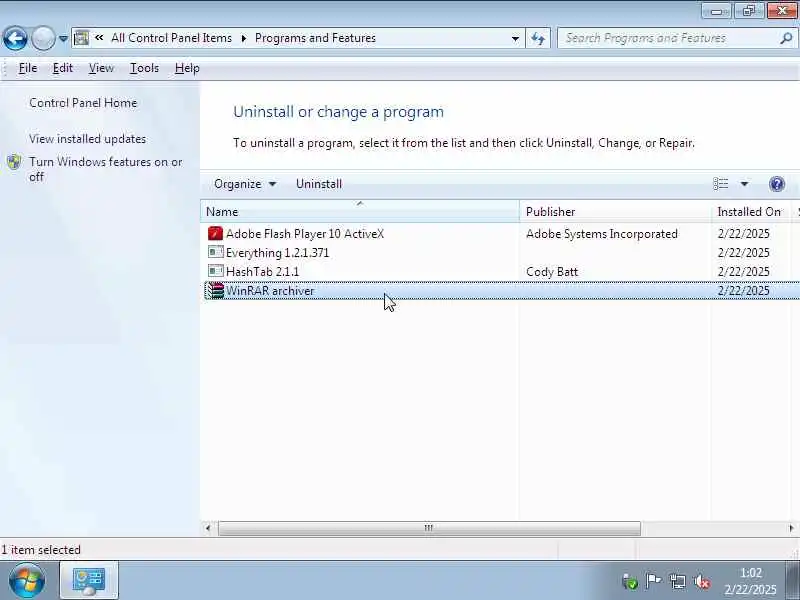Go to Control Panel Home

[83, 103]
